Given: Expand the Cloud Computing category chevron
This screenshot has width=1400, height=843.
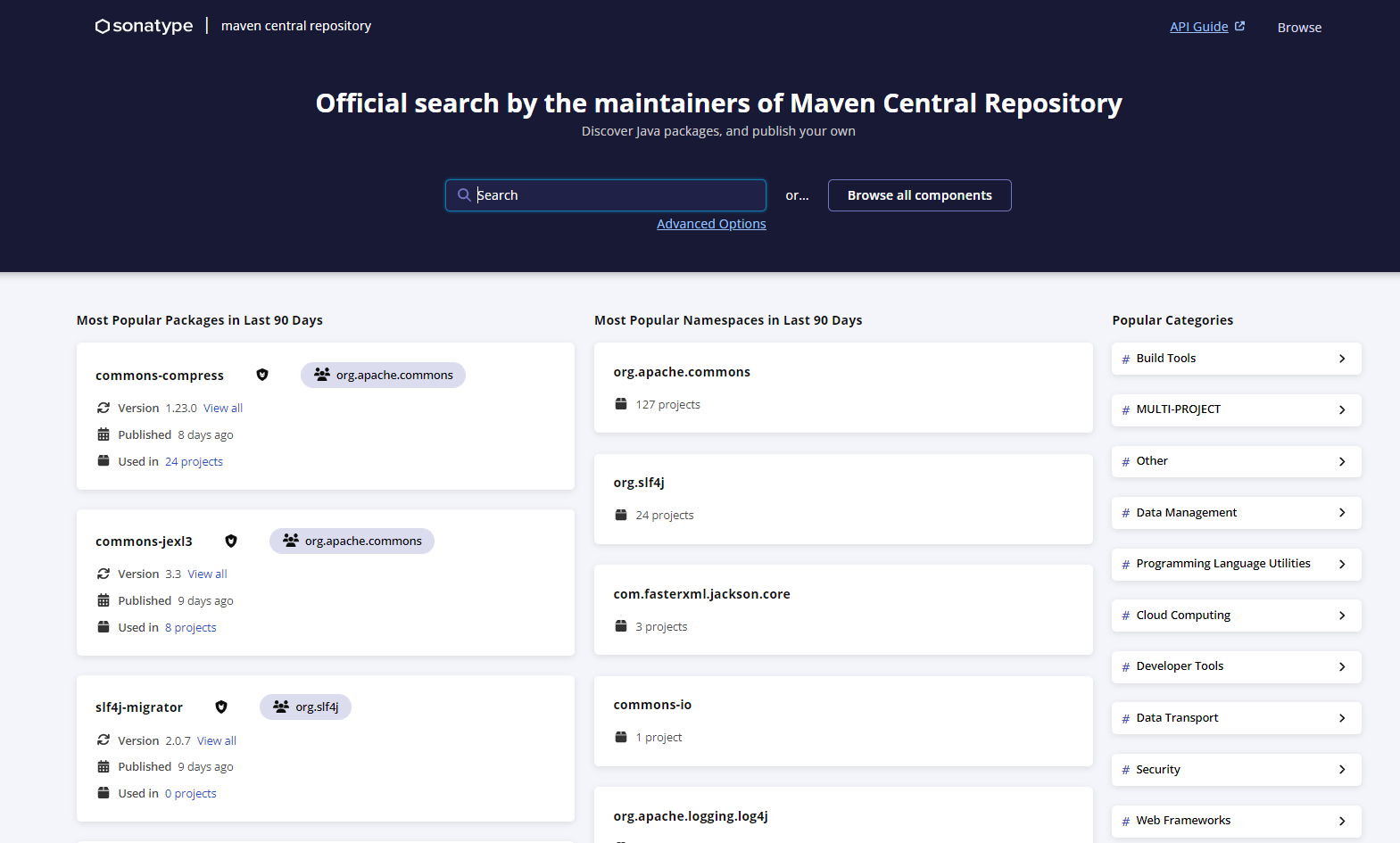Looking at the screenshot, I should tap(1342, 616).
